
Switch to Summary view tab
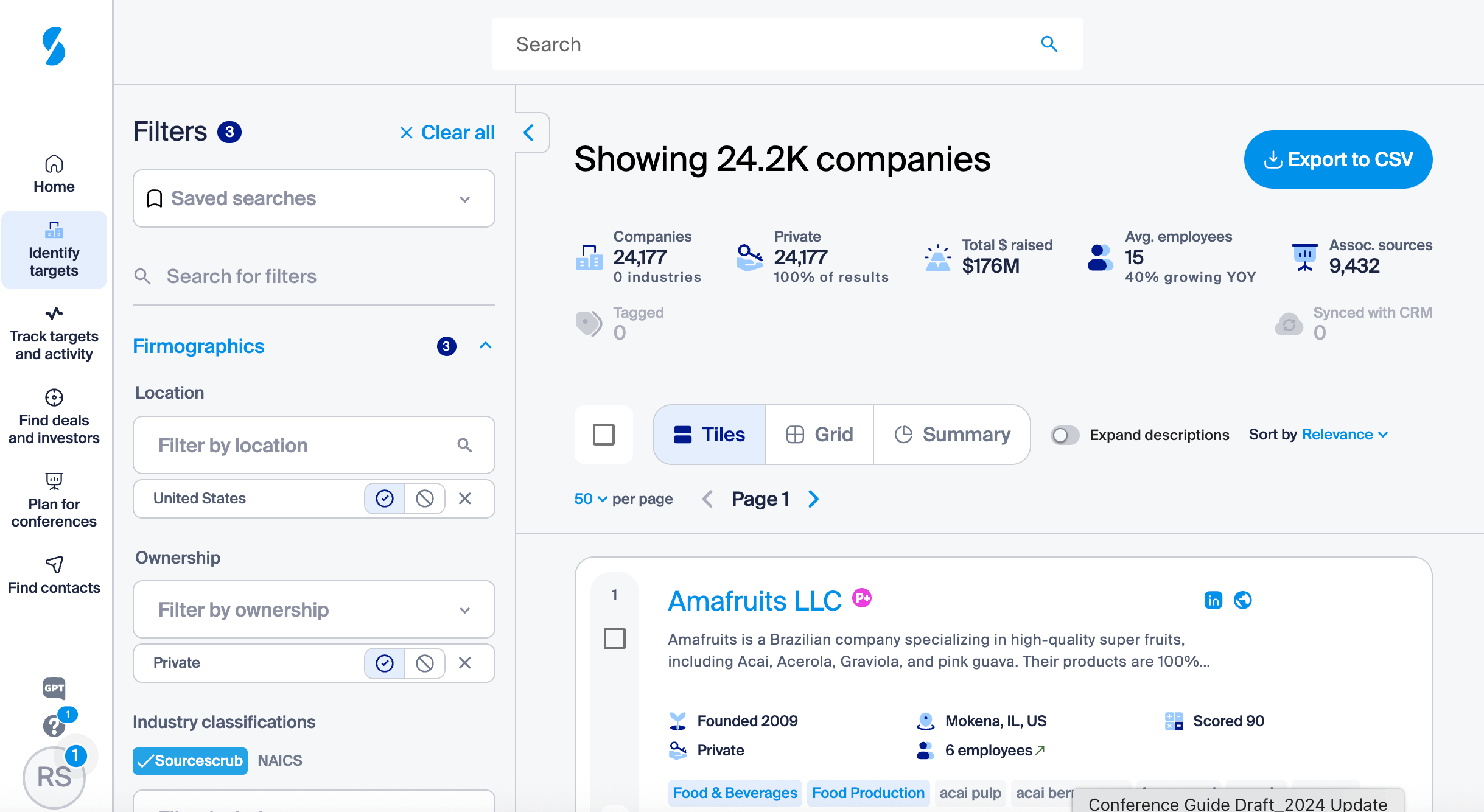pos(952,435)
